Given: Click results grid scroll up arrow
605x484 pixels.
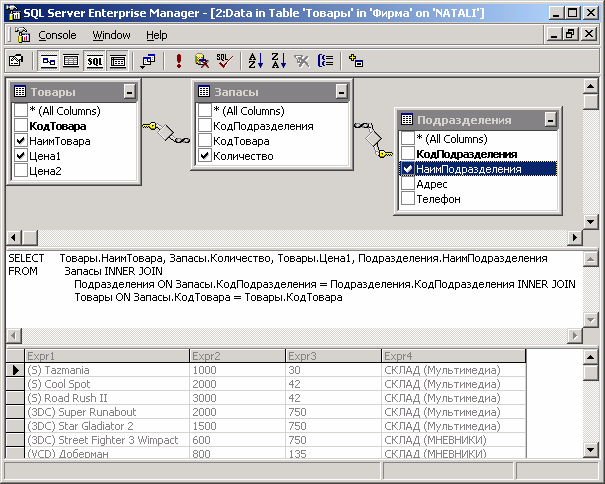Looking at the screenshot, I should click(x=590, y=357).
